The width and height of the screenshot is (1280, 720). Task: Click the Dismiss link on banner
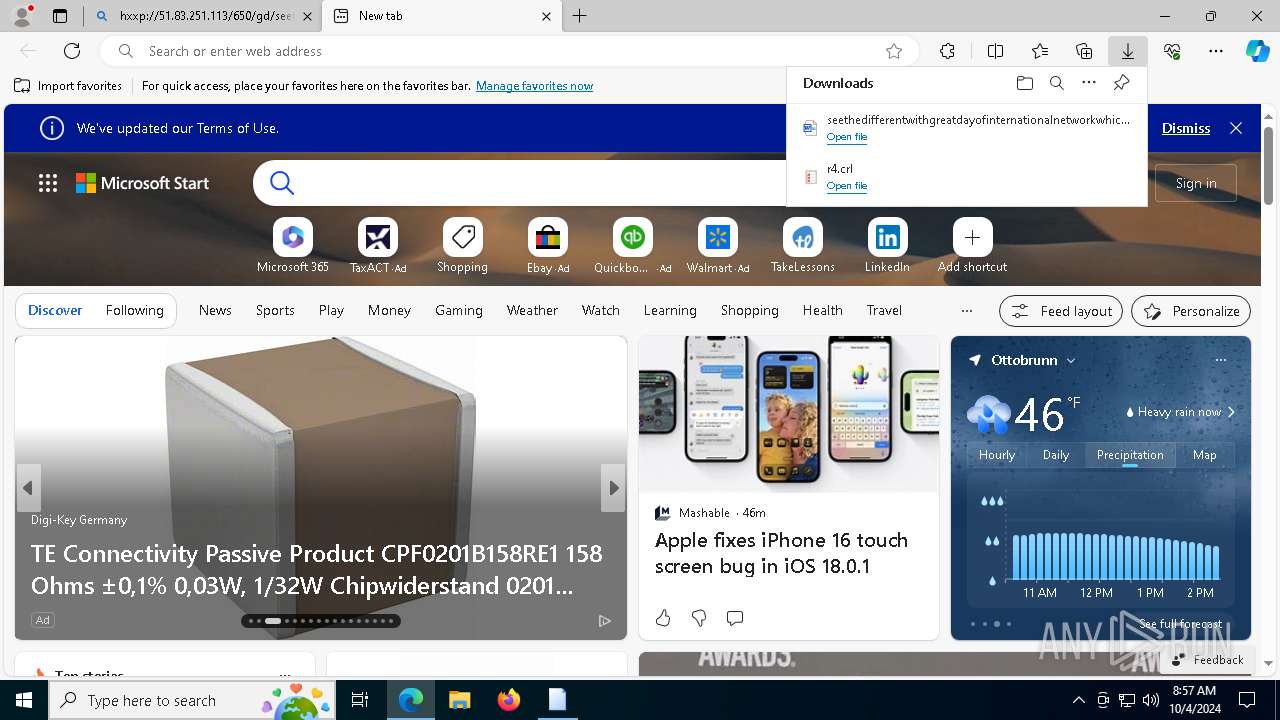(x=1186, y=128)
